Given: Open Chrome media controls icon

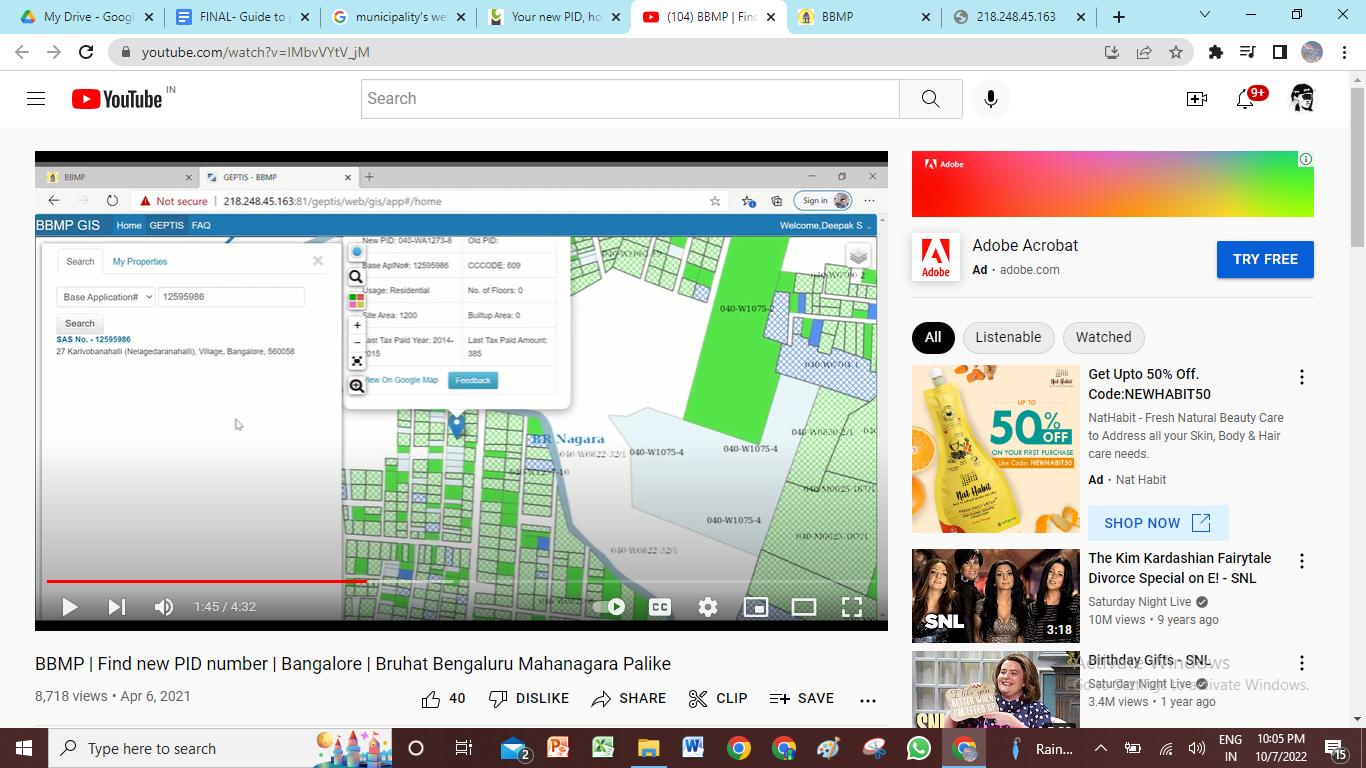Looking at the screenshot, I should 1248,52.
